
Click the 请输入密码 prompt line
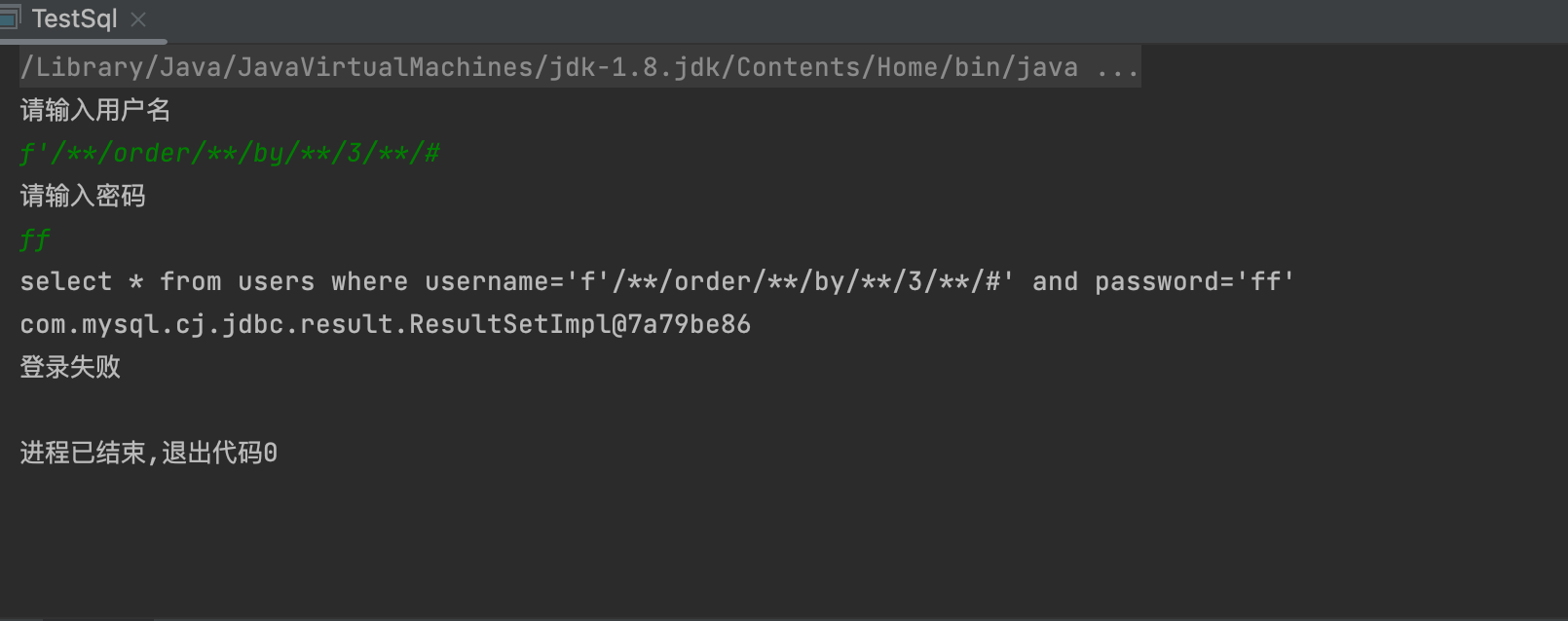pos(83,196)
